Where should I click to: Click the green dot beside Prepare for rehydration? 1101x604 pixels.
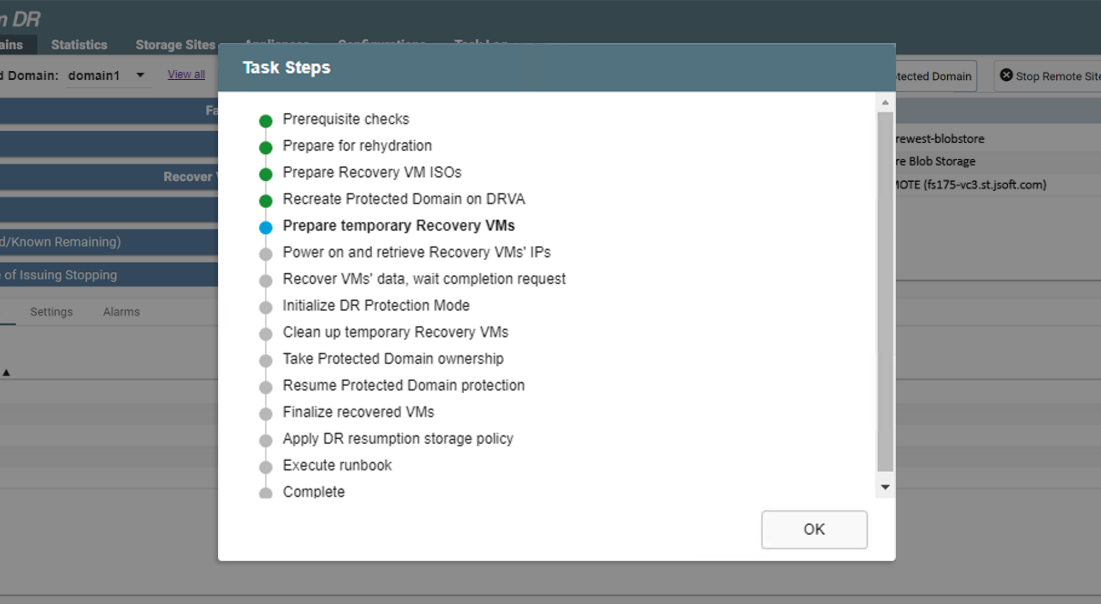click(266, 148)
